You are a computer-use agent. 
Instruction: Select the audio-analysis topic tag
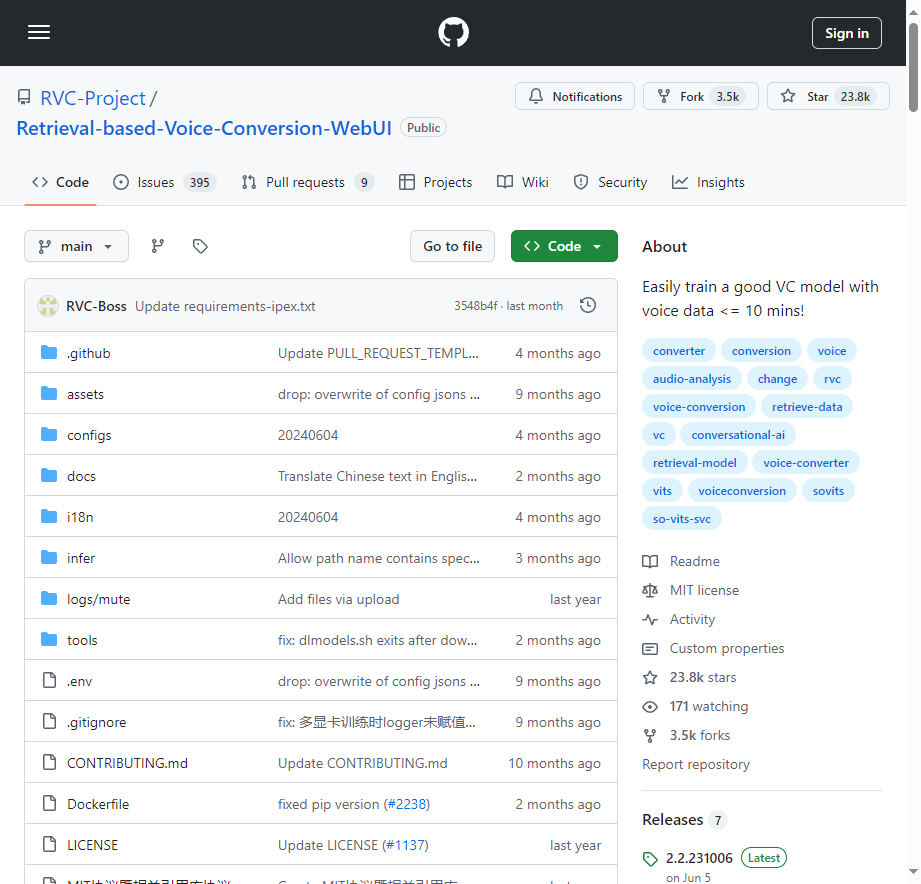(692, 379)
